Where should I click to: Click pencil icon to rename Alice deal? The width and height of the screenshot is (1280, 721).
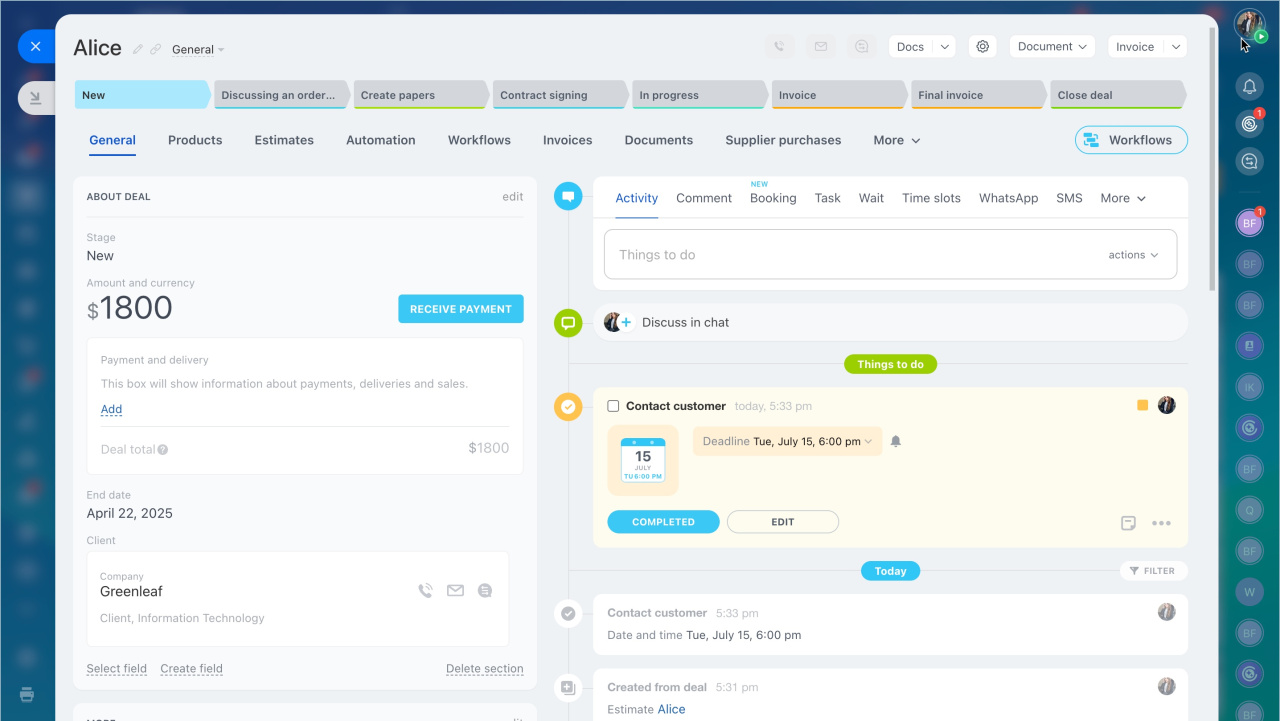click(139, 49)
